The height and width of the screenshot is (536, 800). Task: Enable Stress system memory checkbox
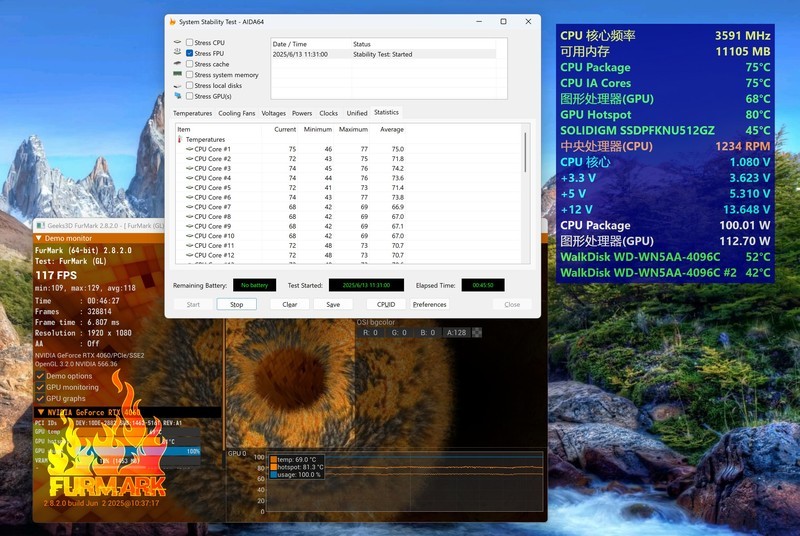click(x=190, y=75)
